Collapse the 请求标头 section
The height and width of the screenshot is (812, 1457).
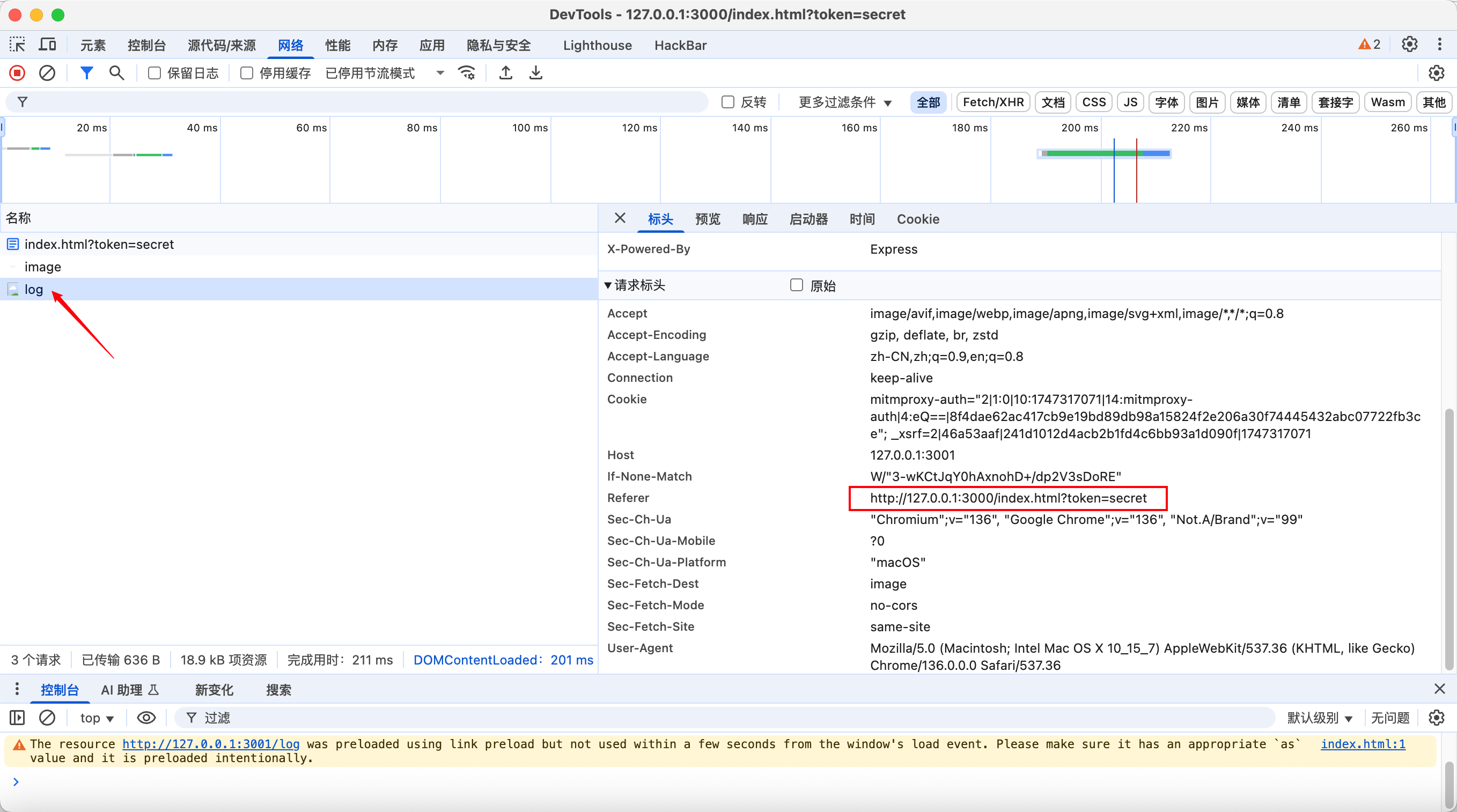607,285
